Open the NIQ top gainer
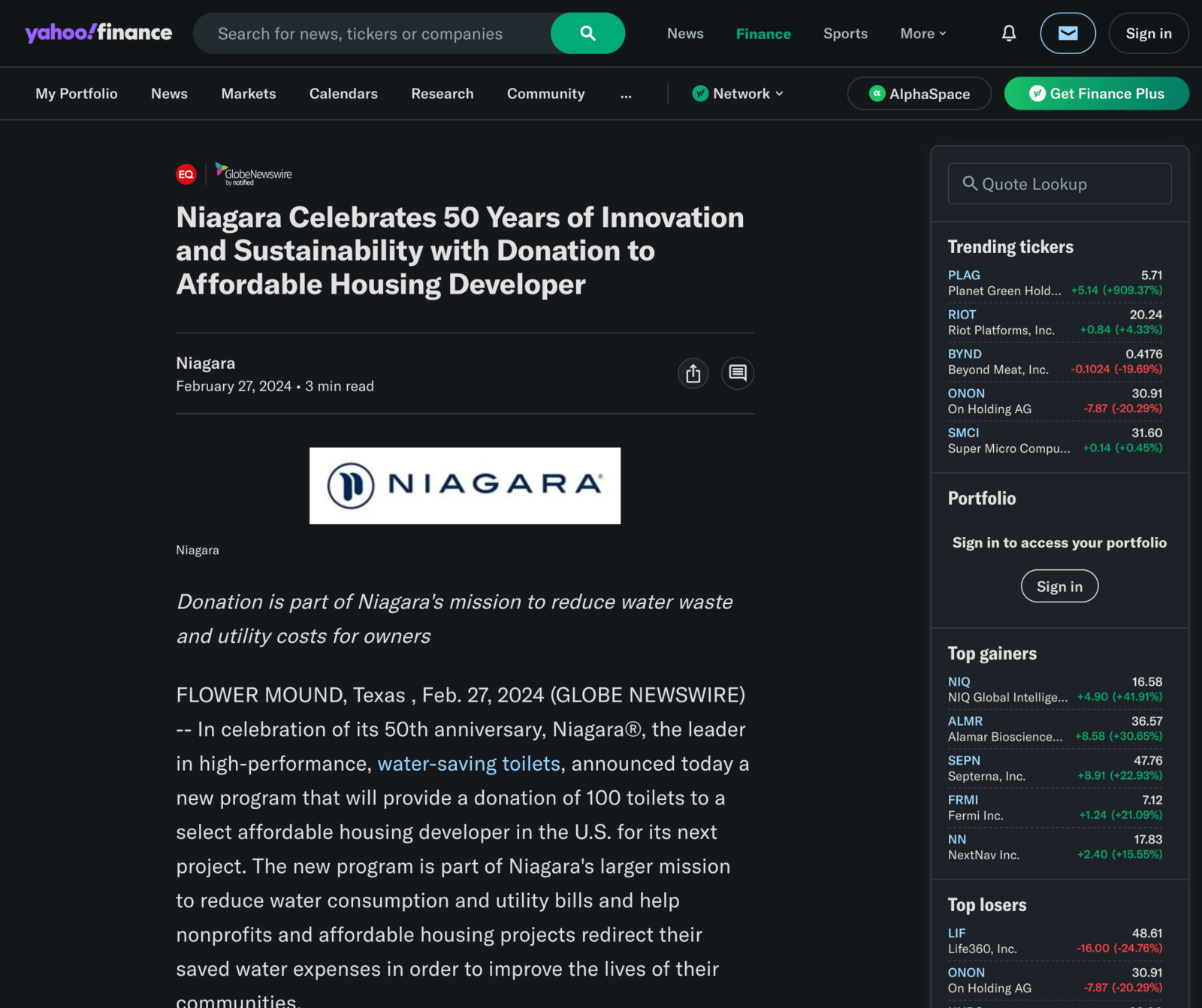 [959, 681]
